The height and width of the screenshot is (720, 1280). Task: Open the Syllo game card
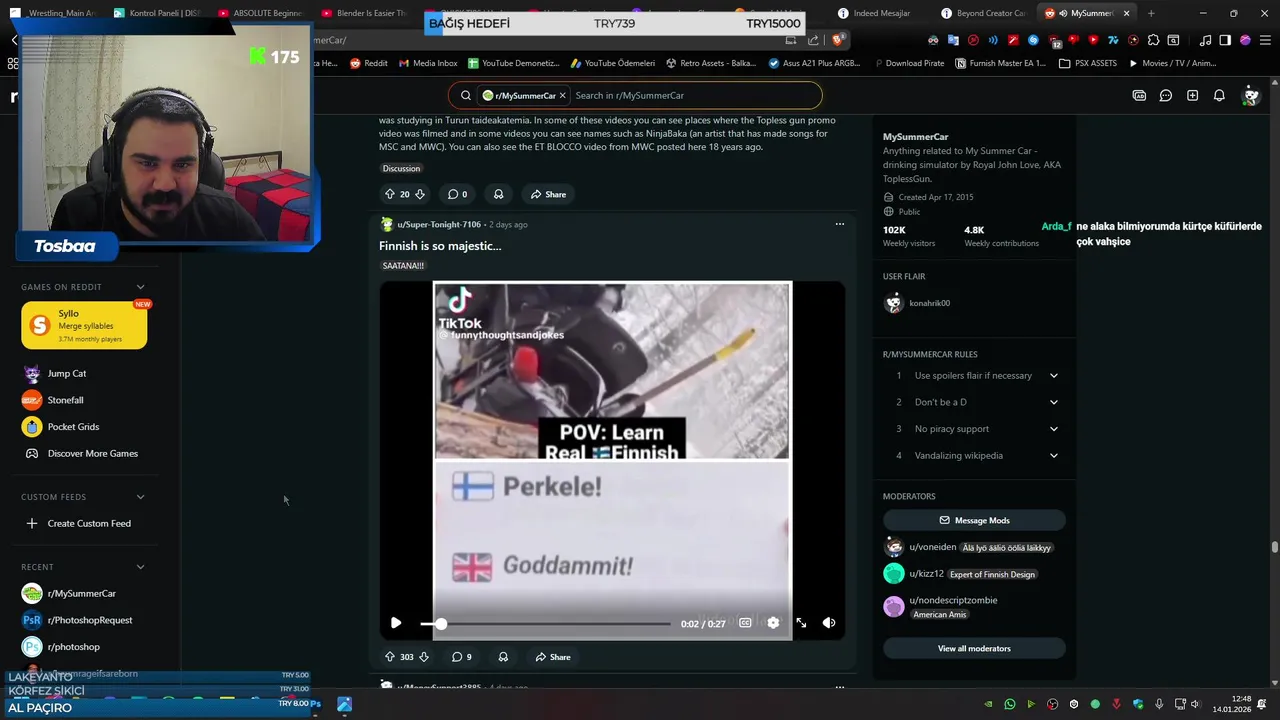point(84,326)
